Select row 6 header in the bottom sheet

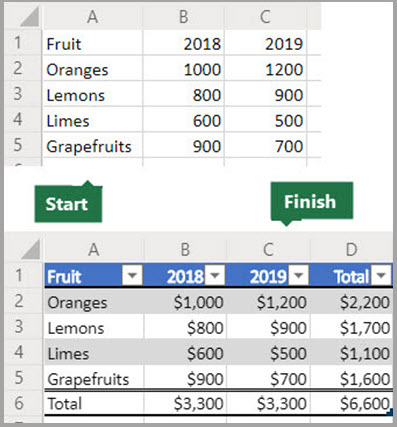click(19, 403)
